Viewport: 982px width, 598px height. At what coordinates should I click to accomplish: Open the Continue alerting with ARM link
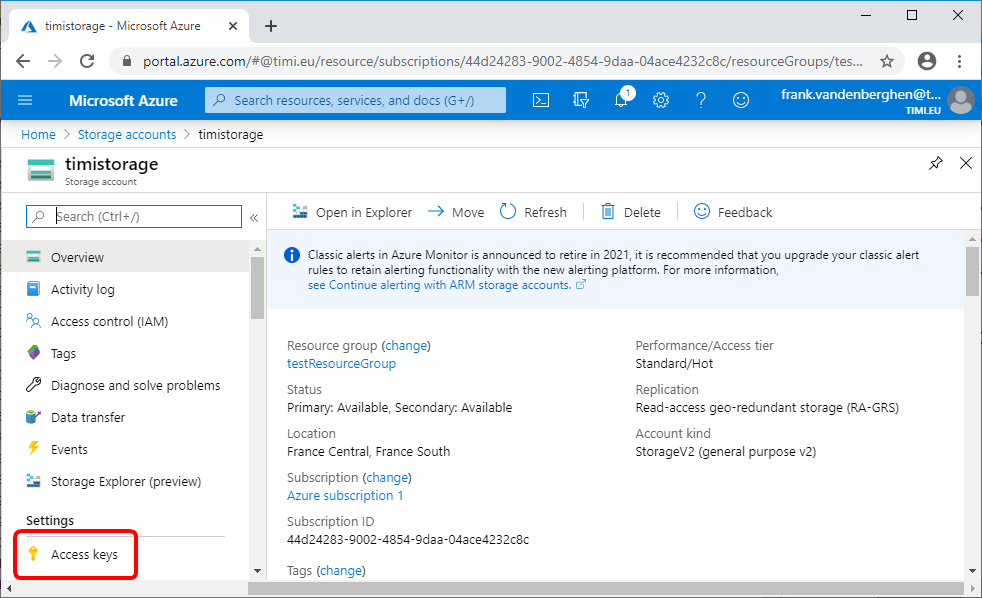tap(447, 285)
